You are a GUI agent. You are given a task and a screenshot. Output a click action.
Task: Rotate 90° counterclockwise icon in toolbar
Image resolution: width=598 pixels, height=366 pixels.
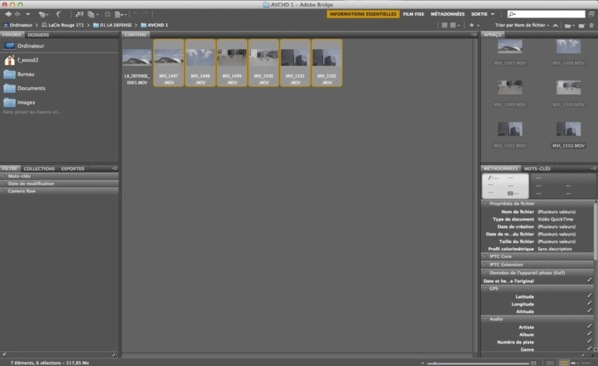click(136, 14)
